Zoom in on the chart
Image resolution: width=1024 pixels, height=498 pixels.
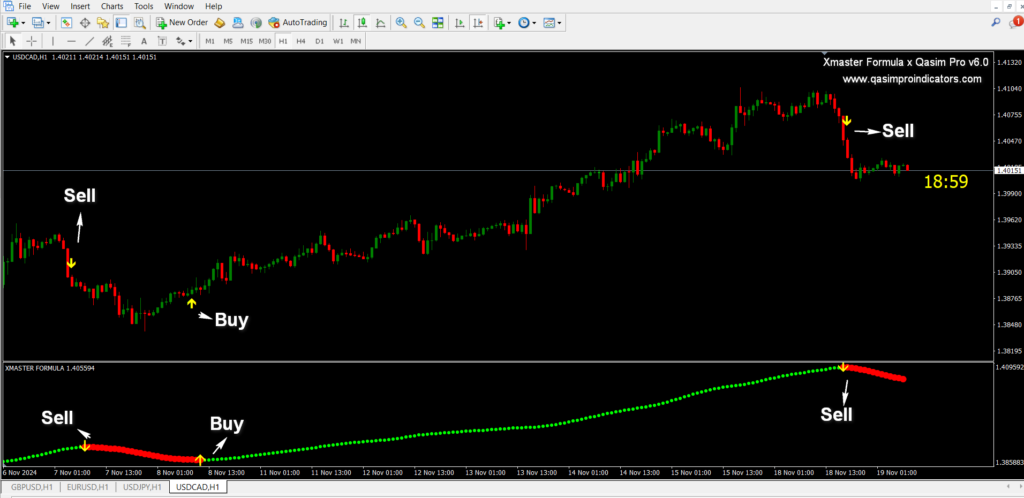click(x=401, y=23)
